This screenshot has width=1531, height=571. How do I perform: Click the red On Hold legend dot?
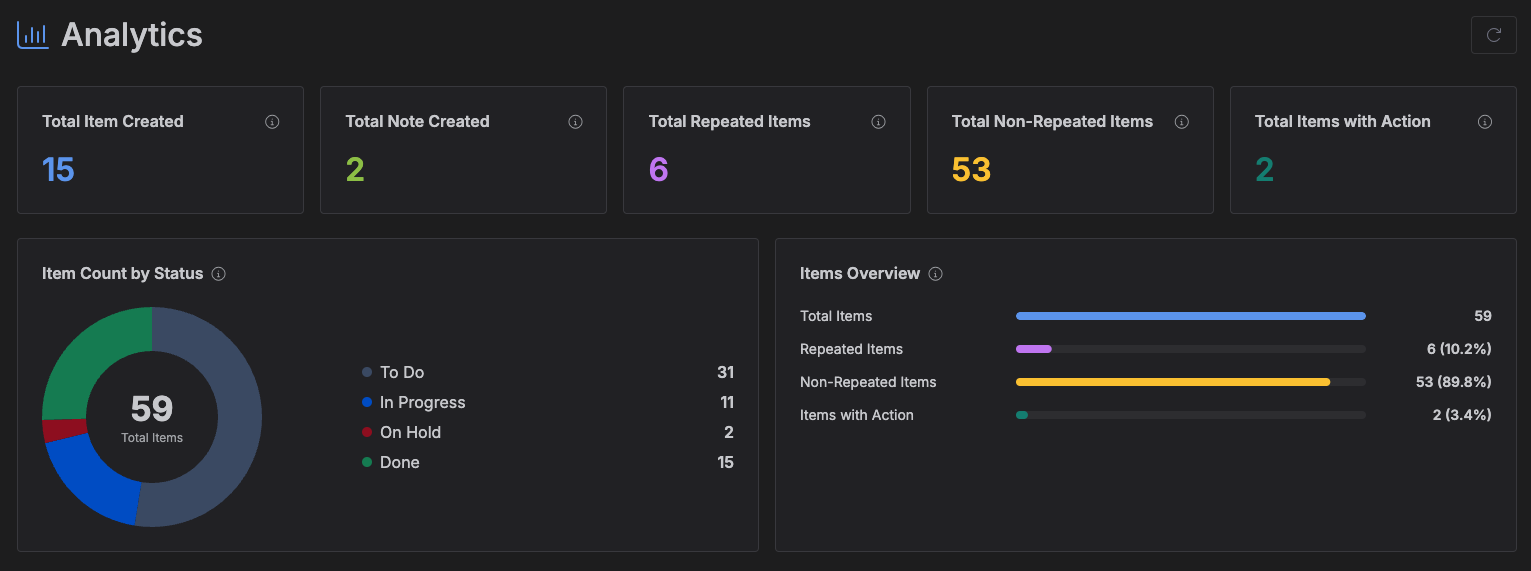367,432
